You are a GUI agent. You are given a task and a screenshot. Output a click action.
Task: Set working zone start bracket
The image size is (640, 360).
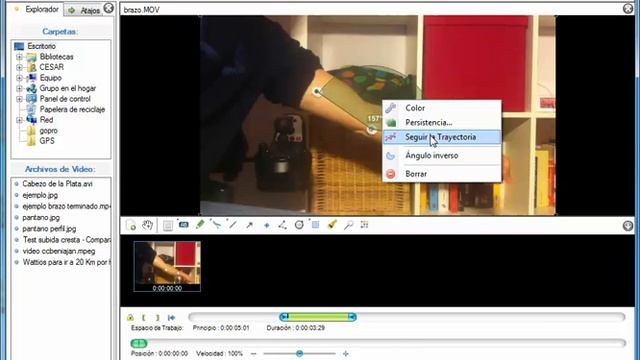pyautogui.click(x=144, y=317)
